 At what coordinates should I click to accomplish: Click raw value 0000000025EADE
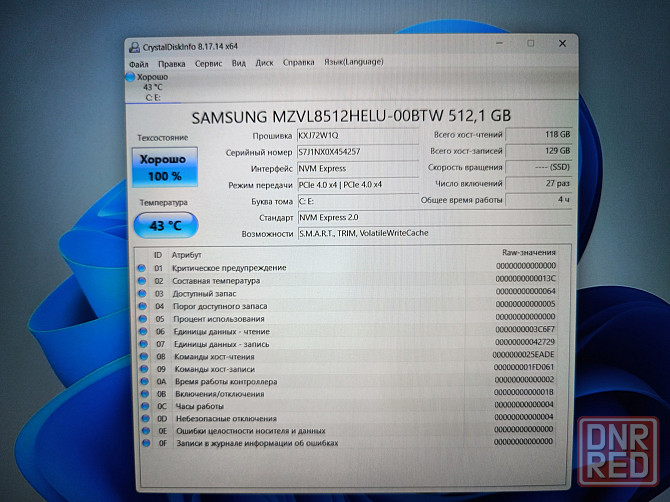(523, 355)
